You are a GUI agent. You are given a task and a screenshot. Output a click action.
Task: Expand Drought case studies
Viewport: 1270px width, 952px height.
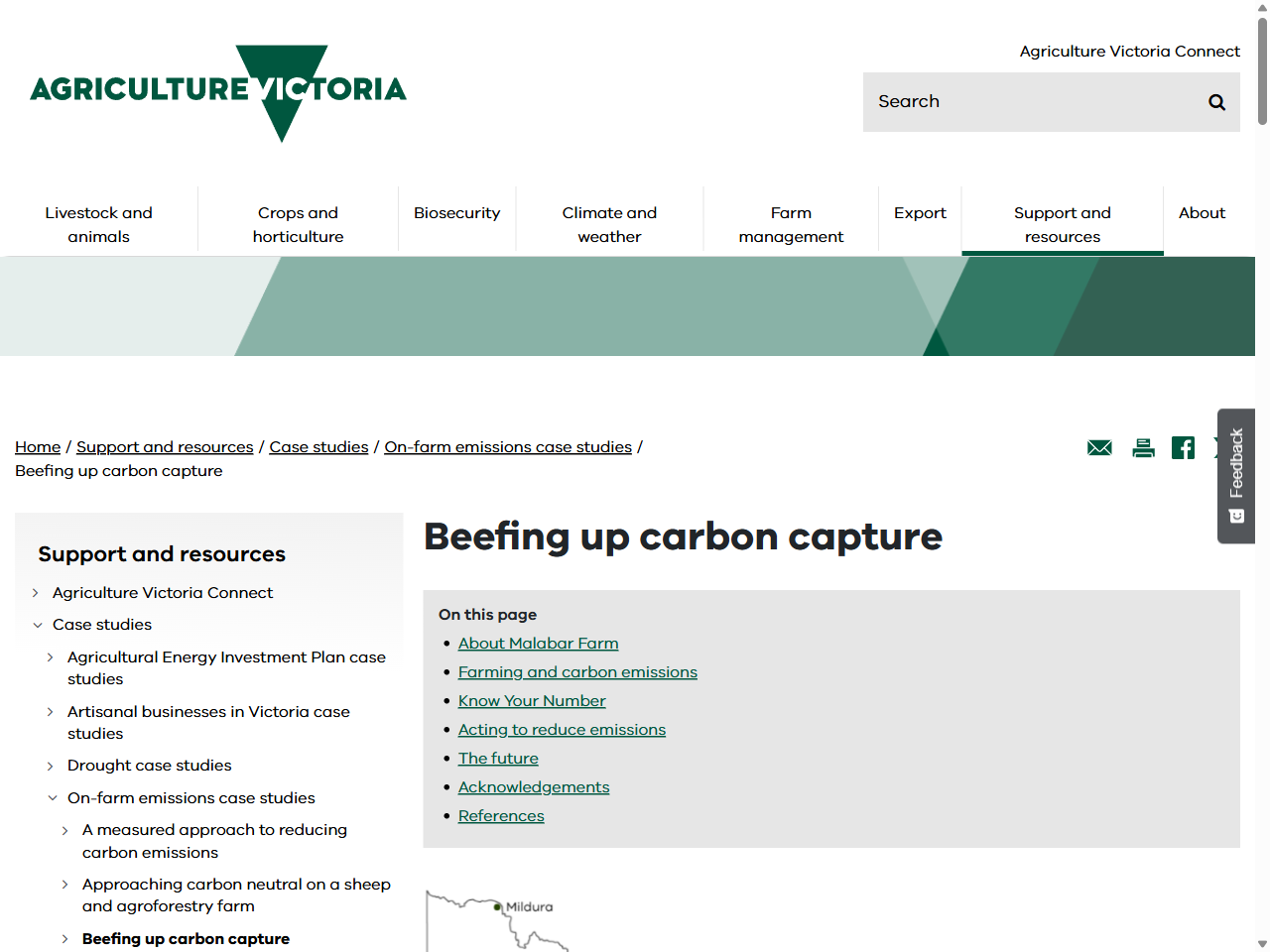click(52, 766)
